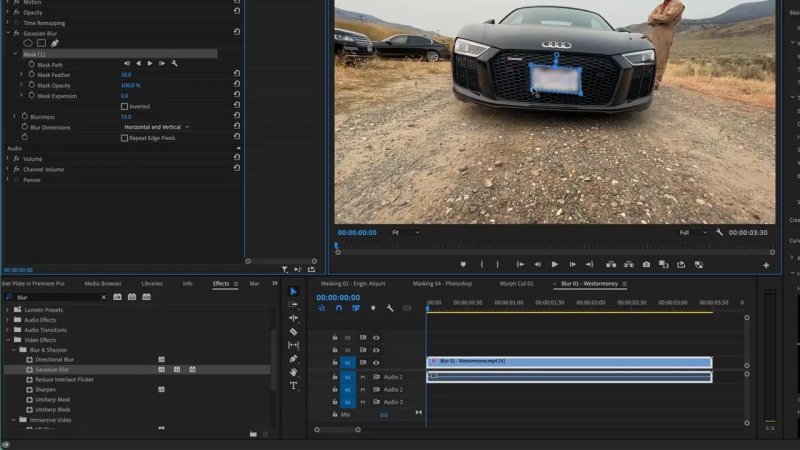Viewport: 800px width, 450px height.
Task: Select the Pen tool in tools panel
Action: click(293, 359)
